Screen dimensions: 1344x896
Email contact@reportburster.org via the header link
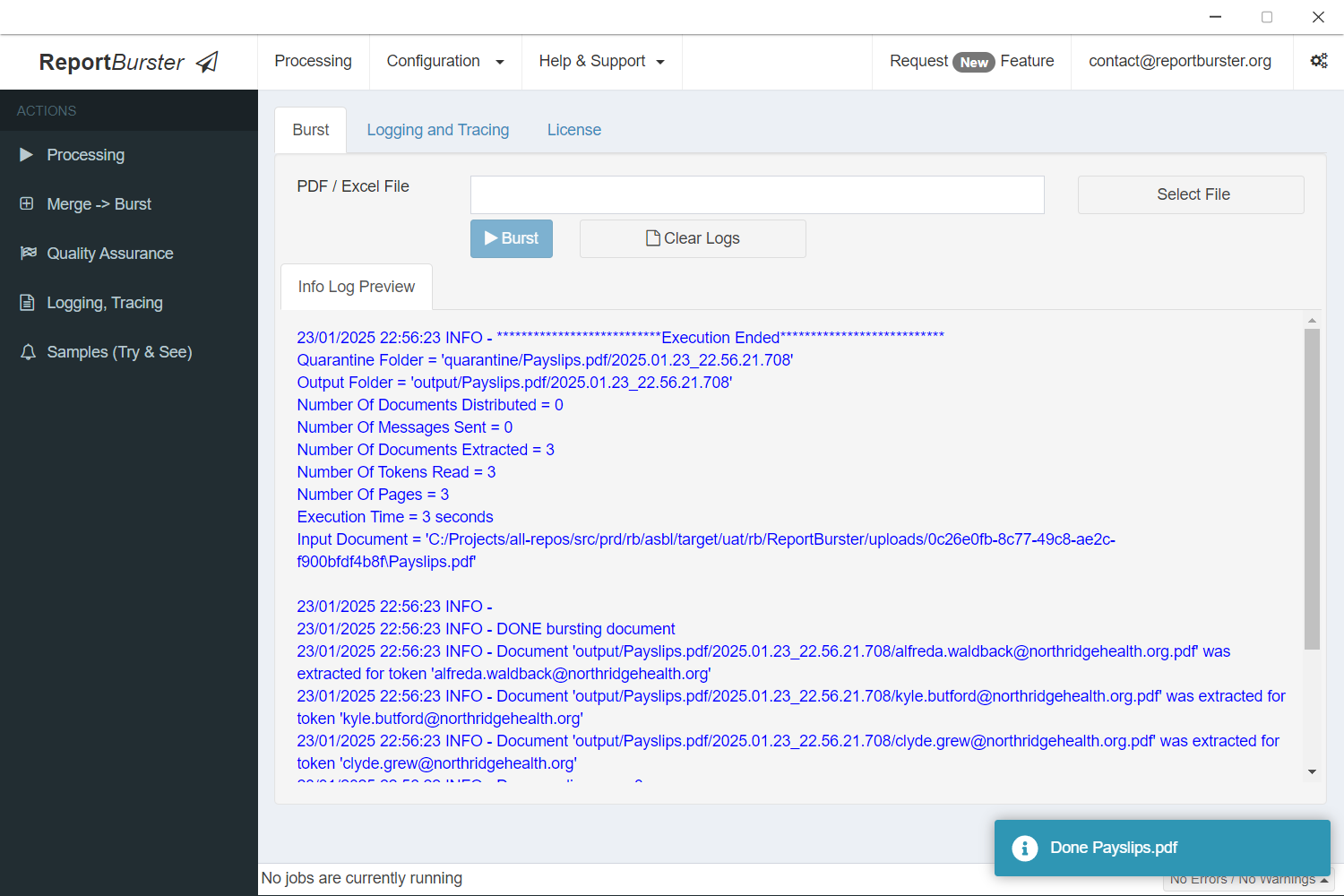pyautogui.click(x=1180, y=61)
